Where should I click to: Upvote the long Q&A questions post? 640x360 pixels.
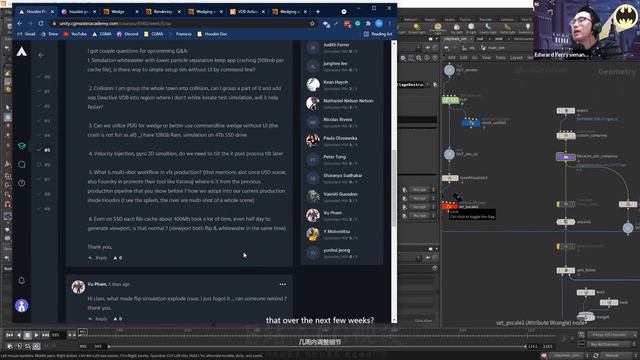(x=118, y=258)
